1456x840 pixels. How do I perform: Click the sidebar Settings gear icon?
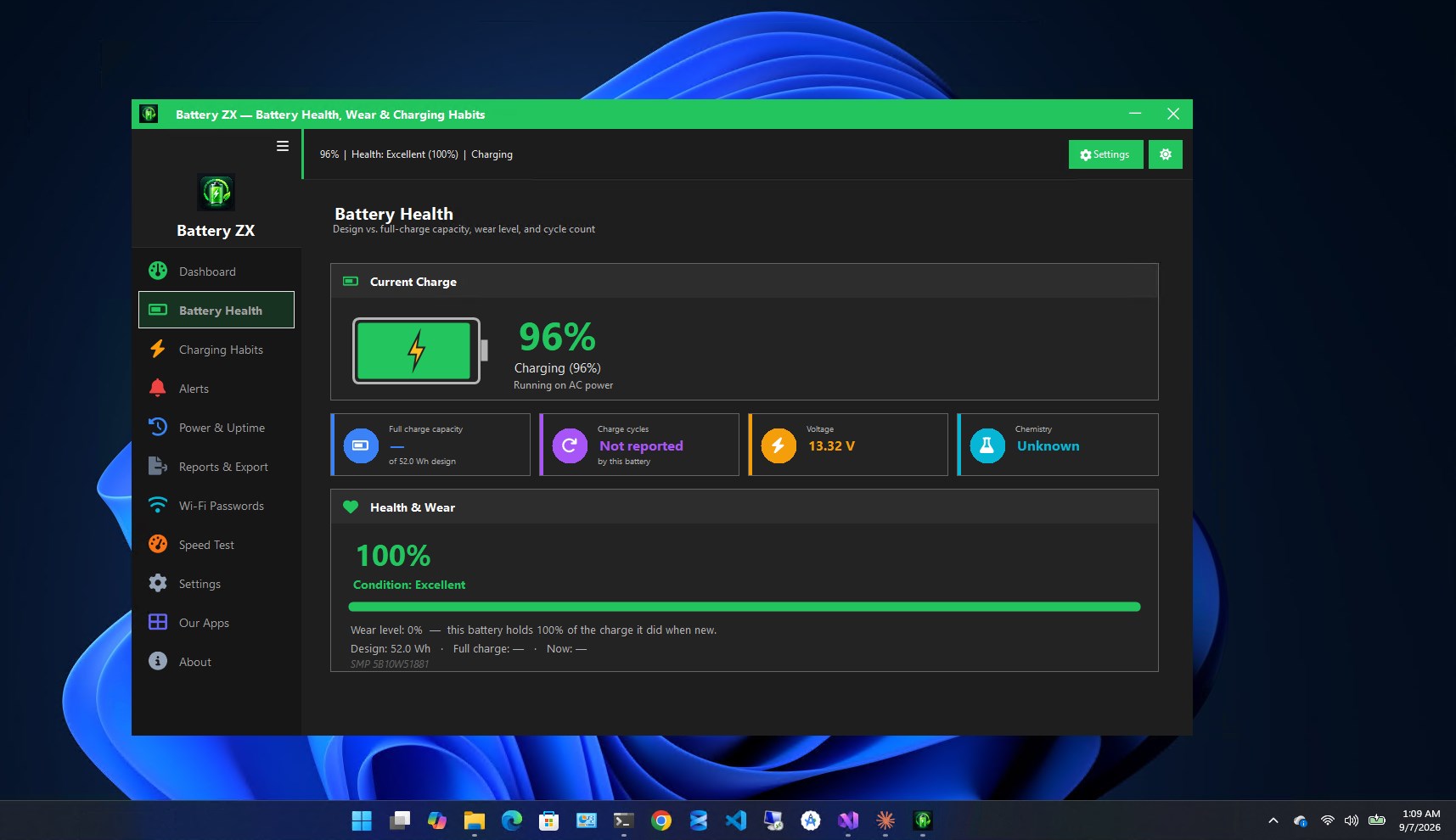[158, 583]
